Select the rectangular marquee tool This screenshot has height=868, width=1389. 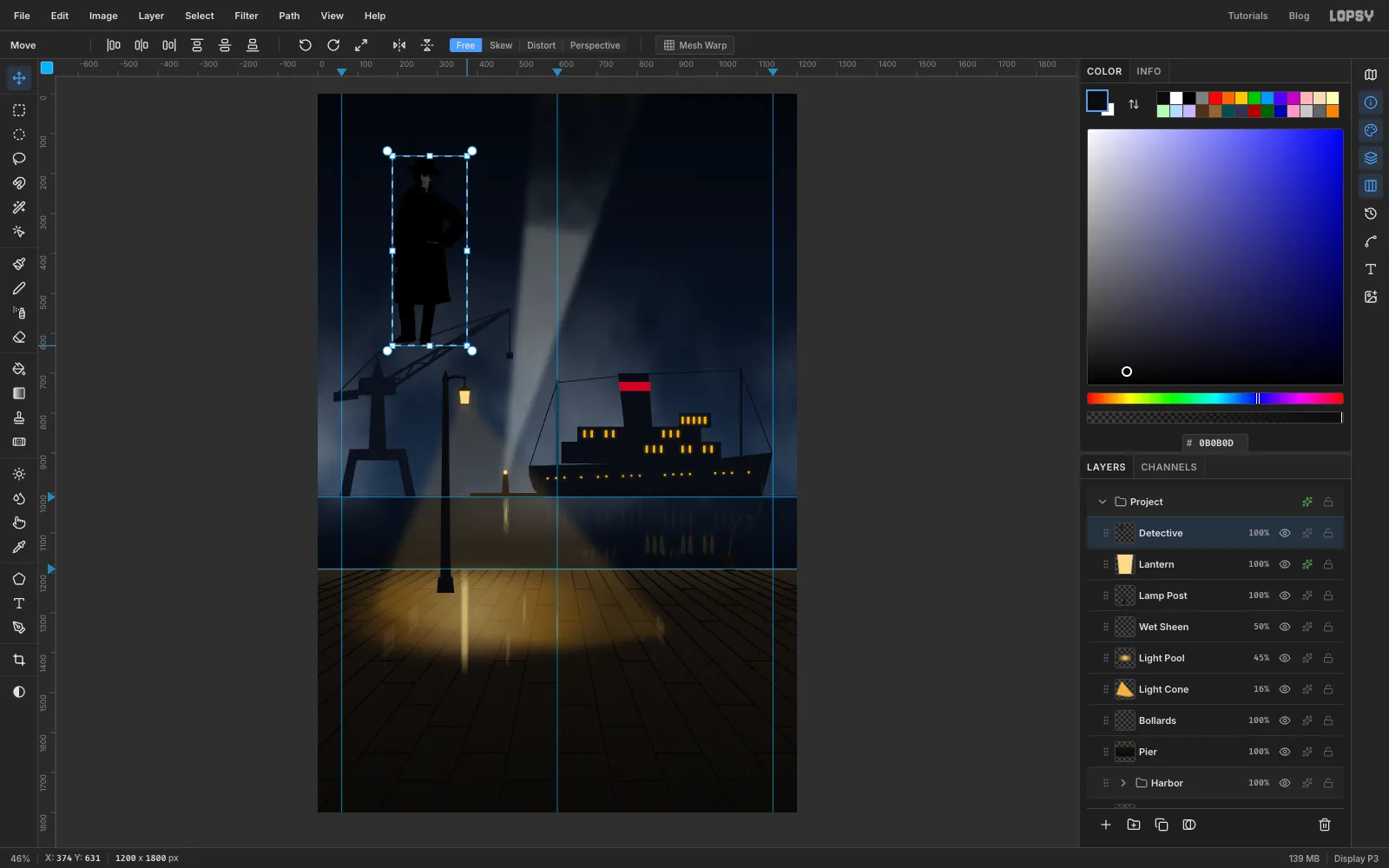[x=19, y=110]
